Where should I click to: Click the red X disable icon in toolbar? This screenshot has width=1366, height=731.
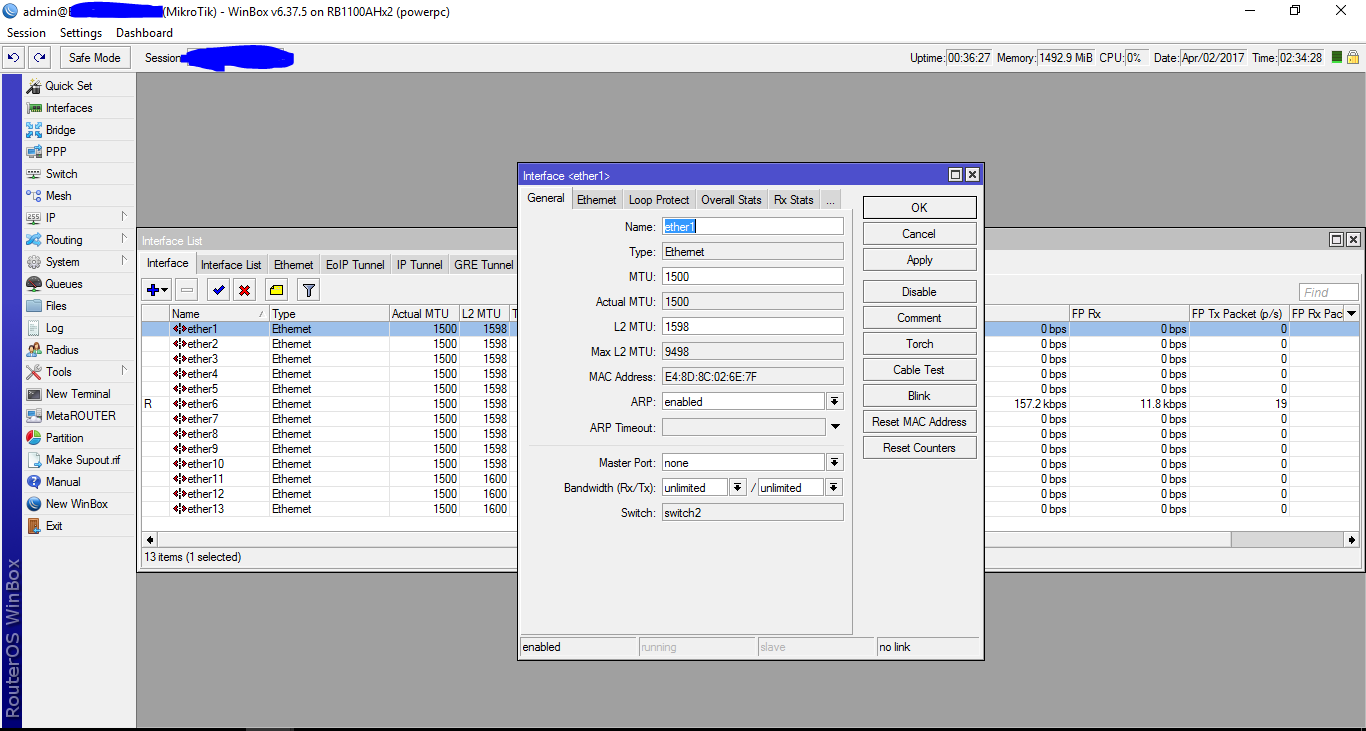pyautogui.click(x=245, y=290)
